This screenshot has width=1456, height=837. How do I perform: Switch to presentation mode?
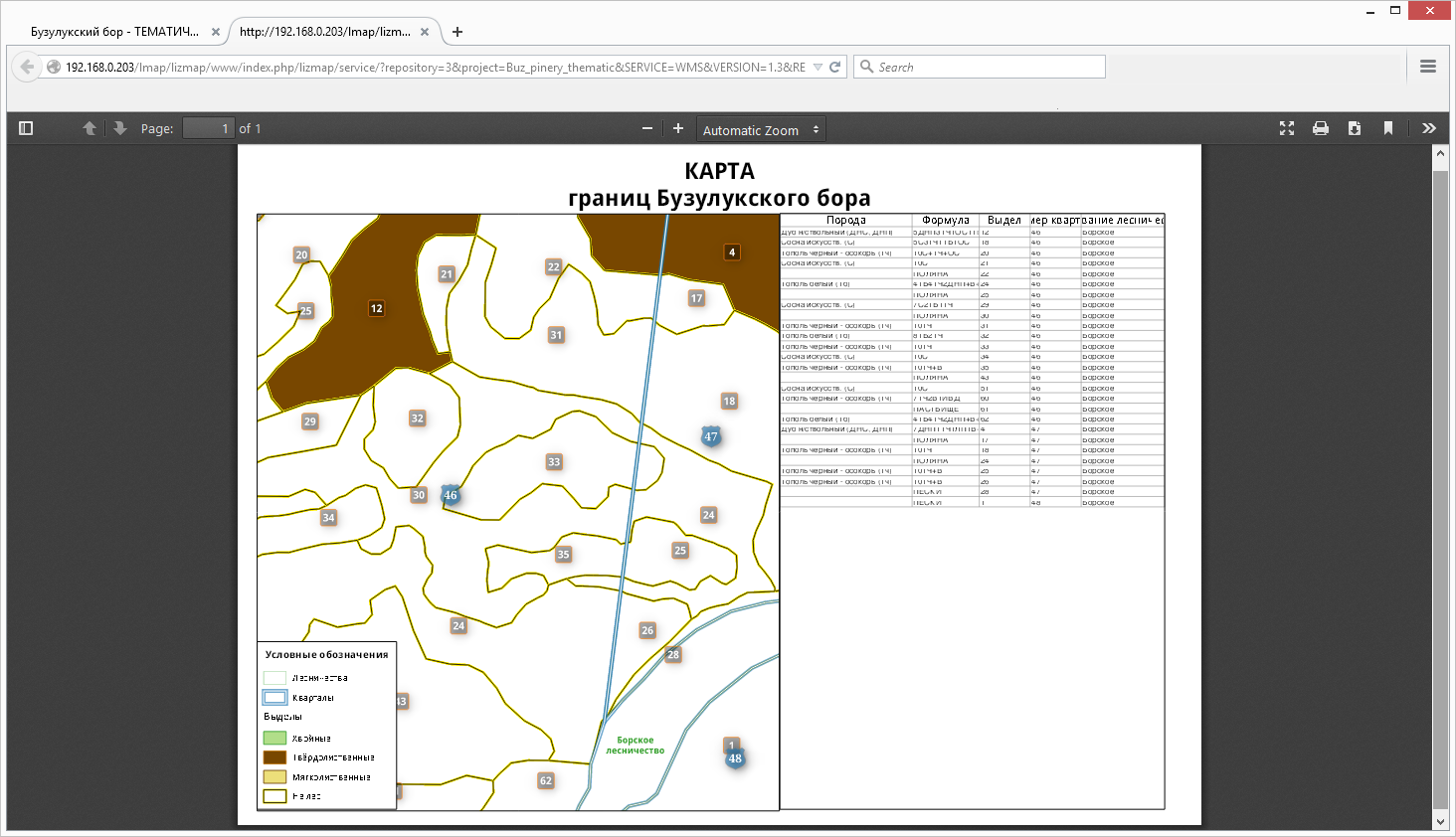pyautogui.click(x=1287, y=128)
